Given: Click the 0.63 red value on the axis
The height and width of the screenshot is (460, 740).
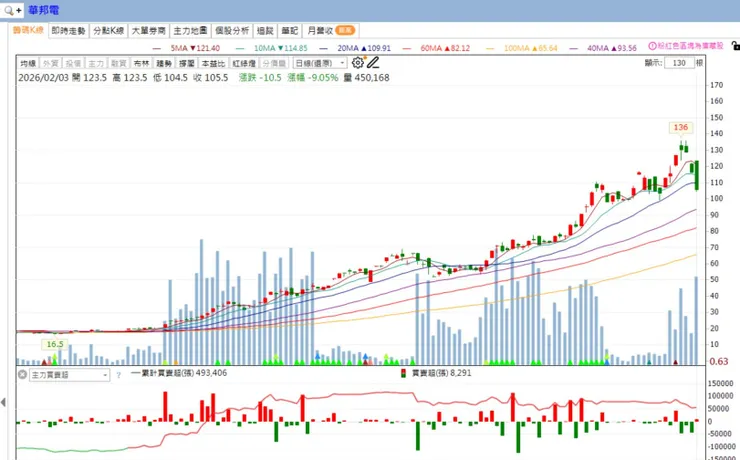Looking at the screenshot, I should (719, 361).
